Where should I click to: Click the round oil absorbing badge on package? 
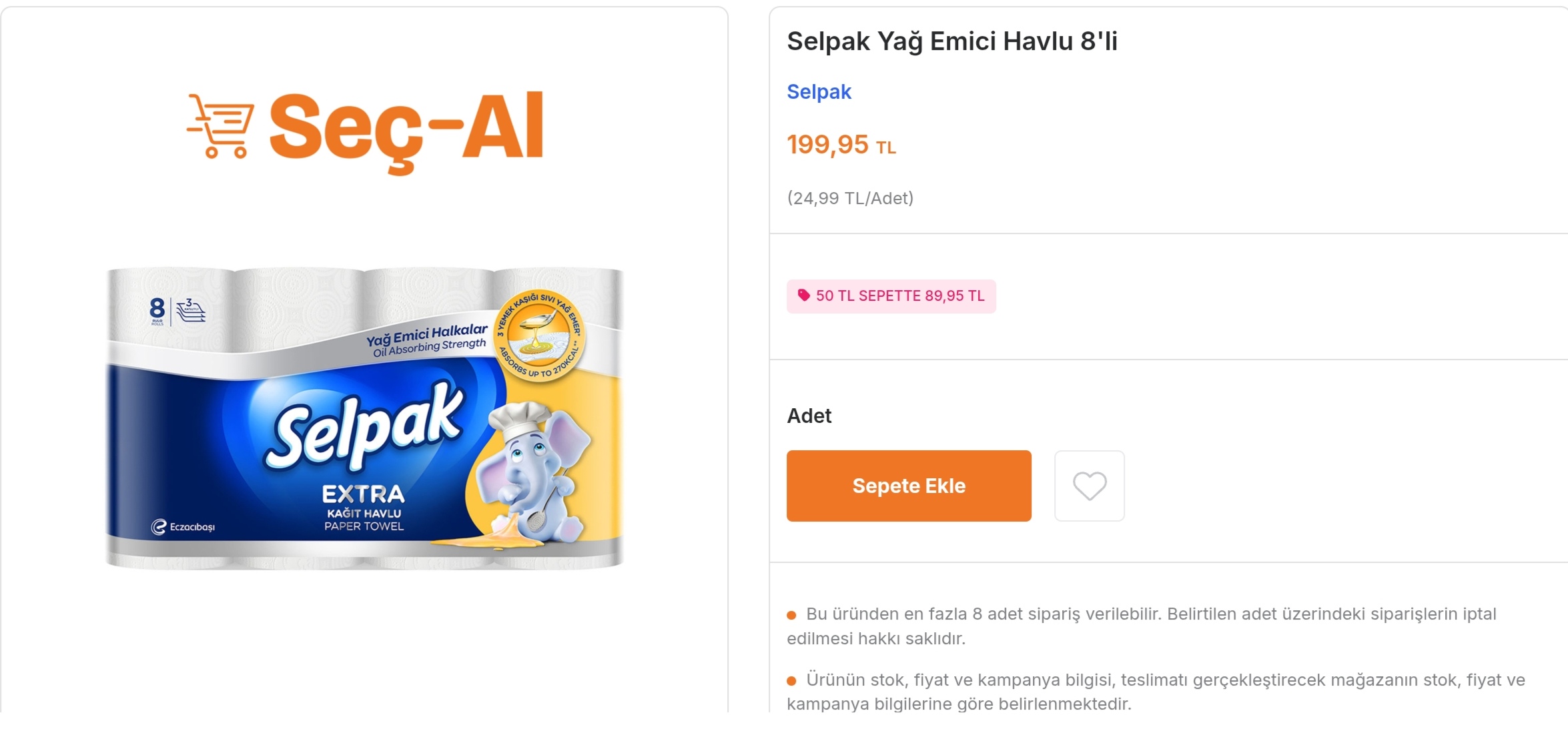coord(540,335)
